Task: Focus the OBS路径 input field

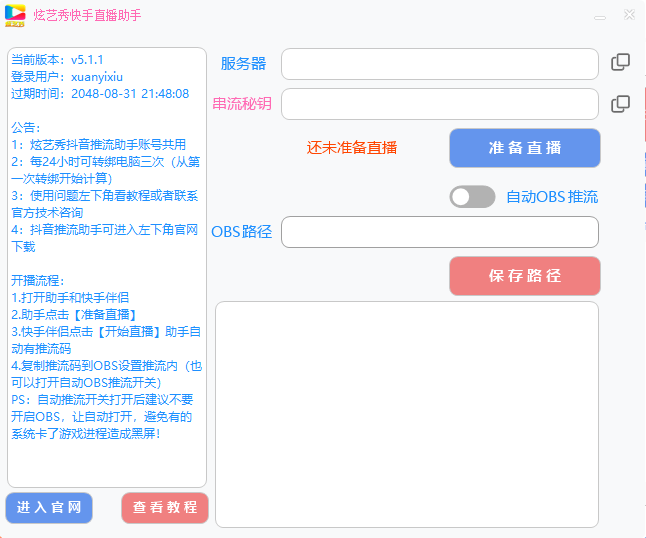Action: 440,232
